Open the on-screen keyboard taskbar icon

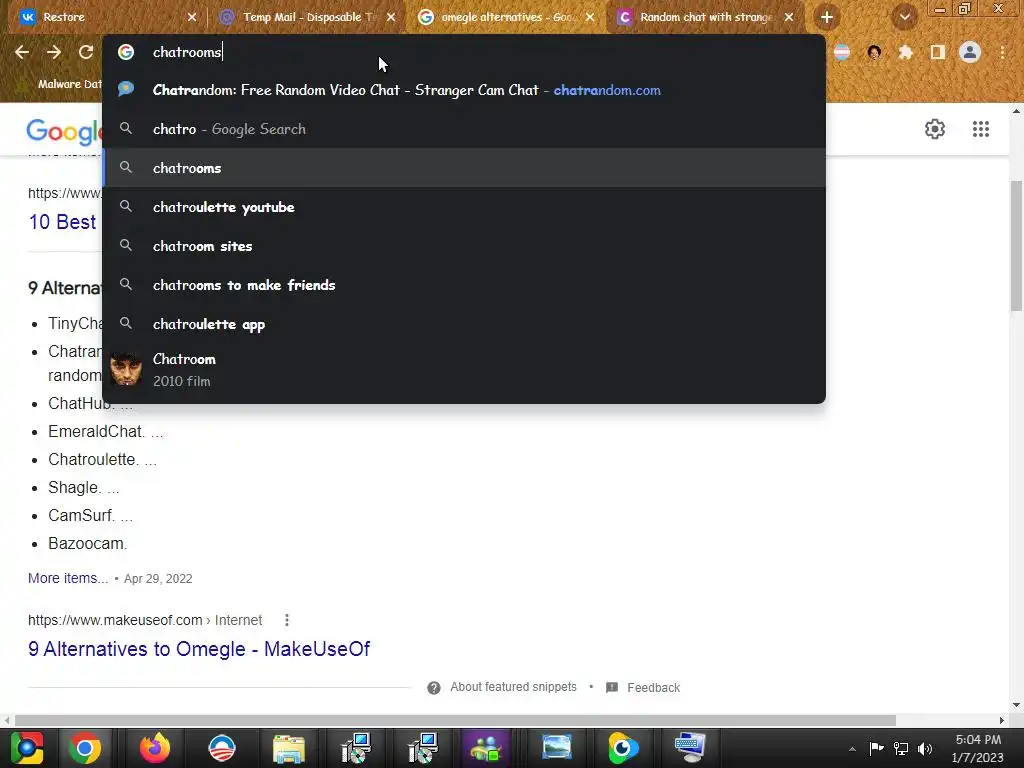(690, 748)
